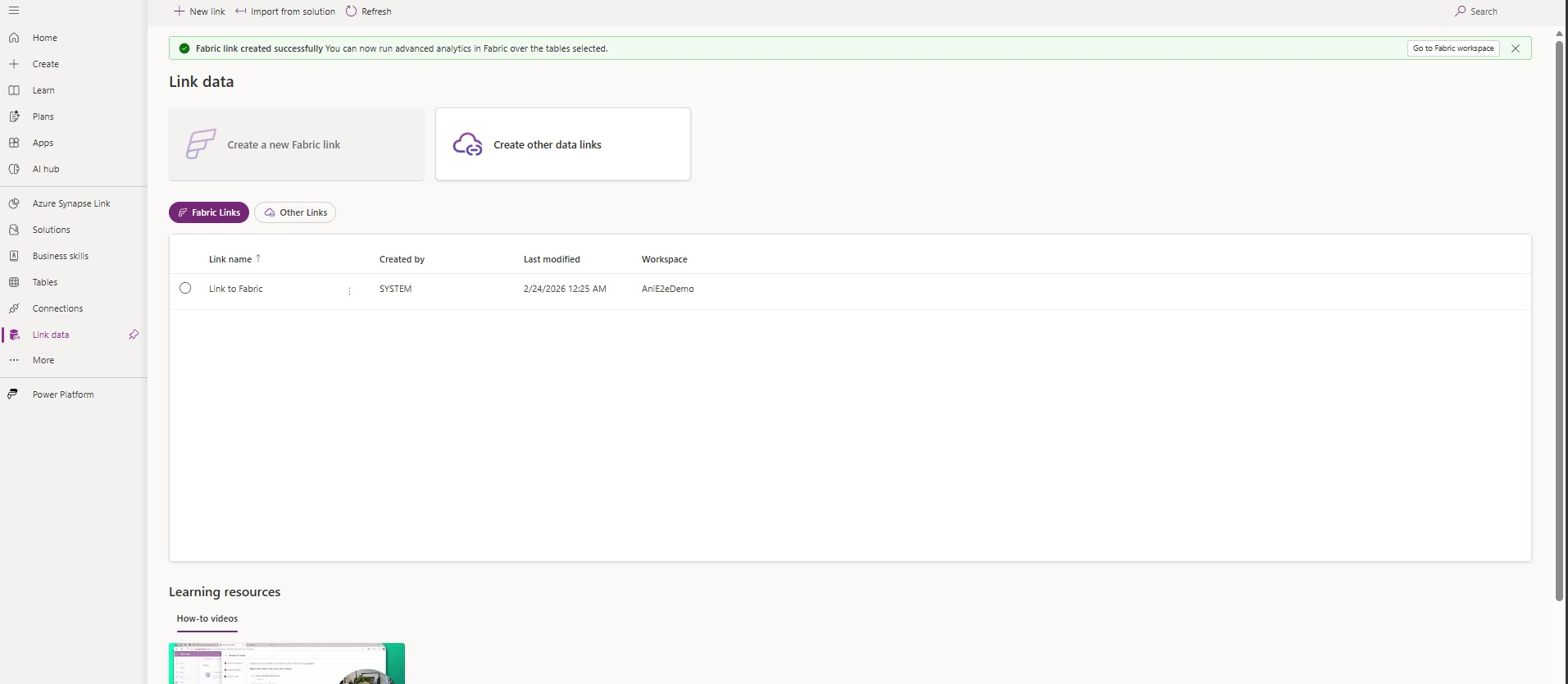Select the How-to videos tab

pyautogui.click(x=207, y=619)
